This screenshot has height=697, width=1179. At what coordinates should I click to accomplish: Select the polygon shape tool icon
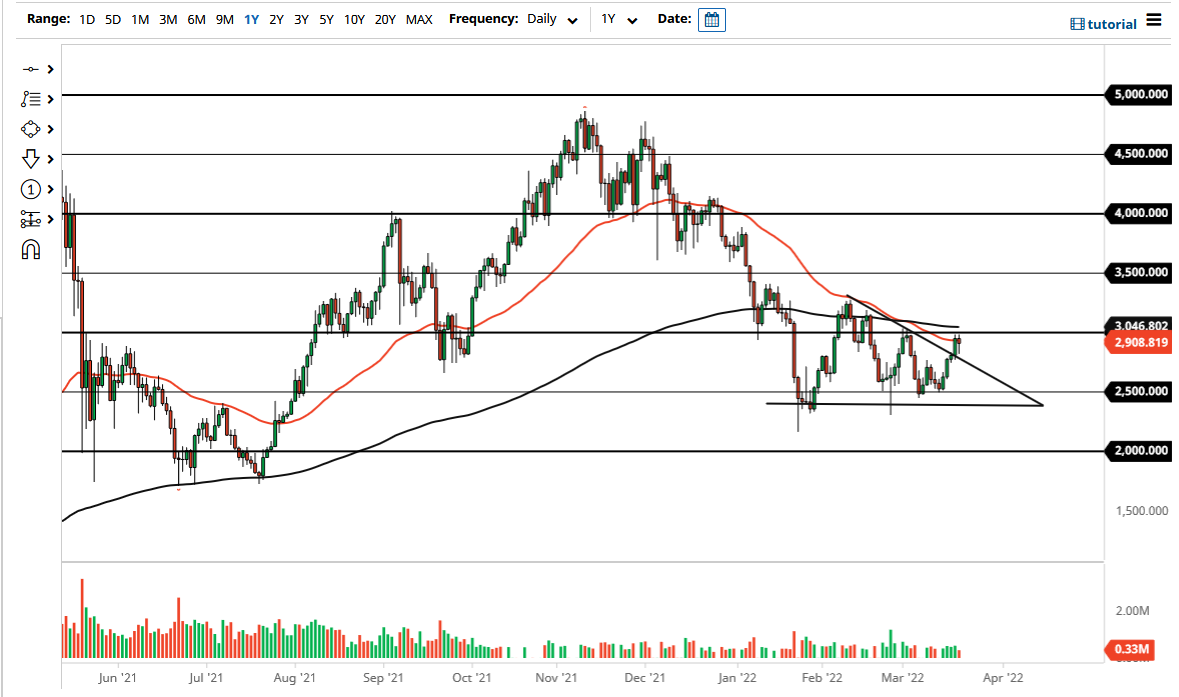click(30, 129)
